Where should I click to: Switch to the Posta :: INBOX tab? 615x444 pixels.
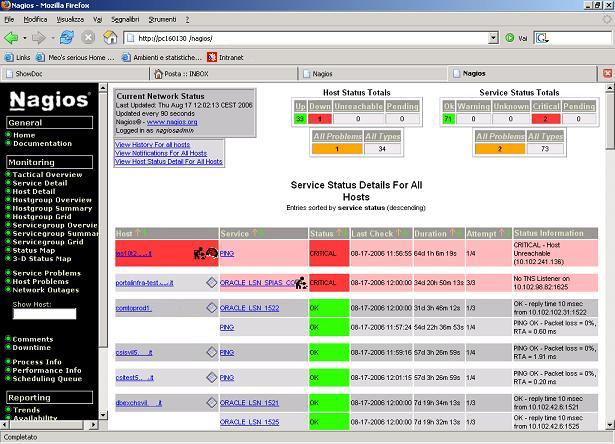tap(224, 73)
